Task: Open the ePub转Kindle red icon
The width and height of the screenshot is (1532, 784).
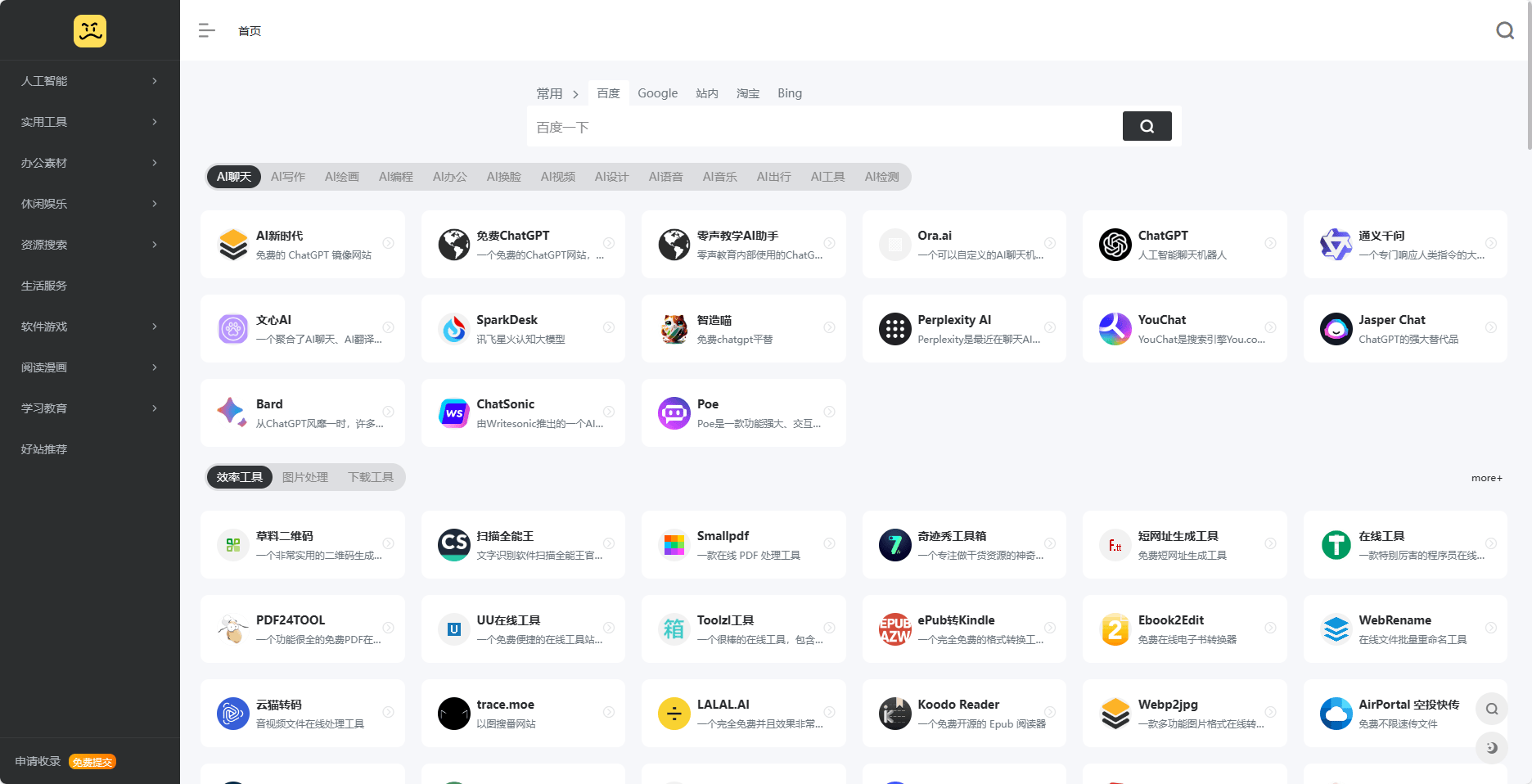Action: coord(894,629)
